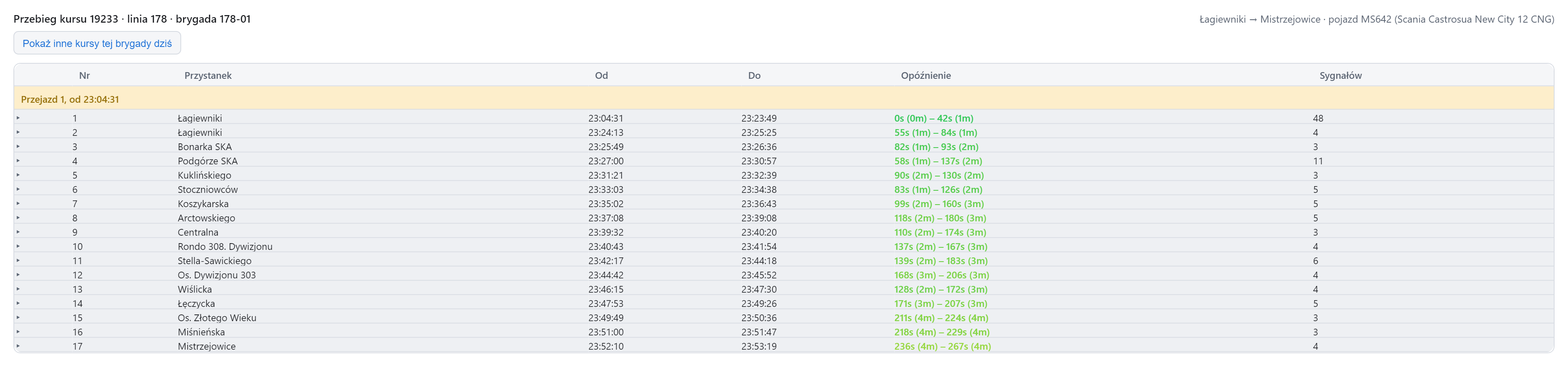Click time 23:53:19 in last row
This screenshot has height=379, width=1568.
[759, 346]
